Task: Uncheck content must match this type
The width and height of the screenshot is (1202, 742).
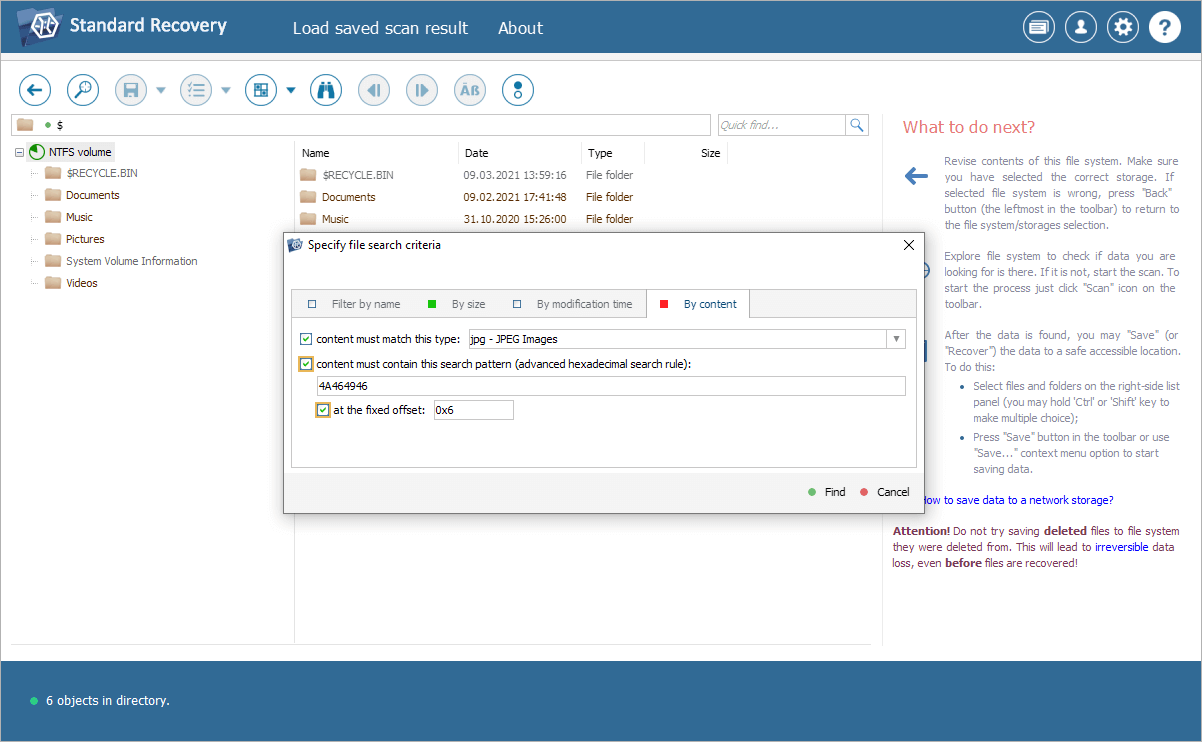Action: click(307, 339)
